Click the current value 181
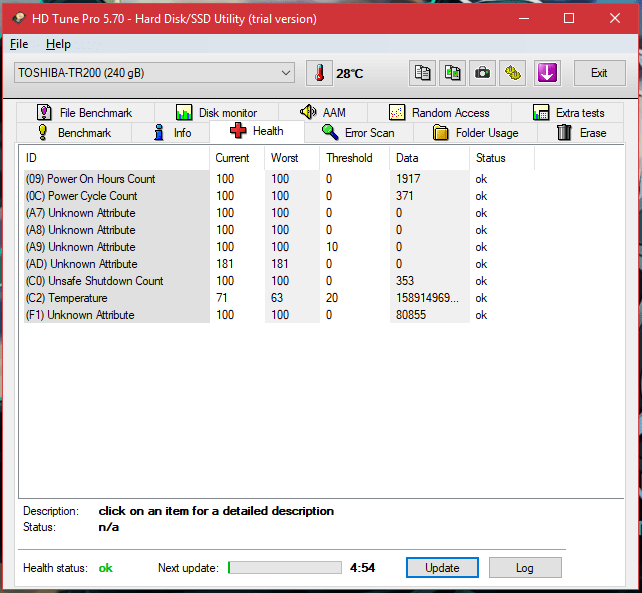The width and height of the screenshot is (642, 593). click(225, 264)
